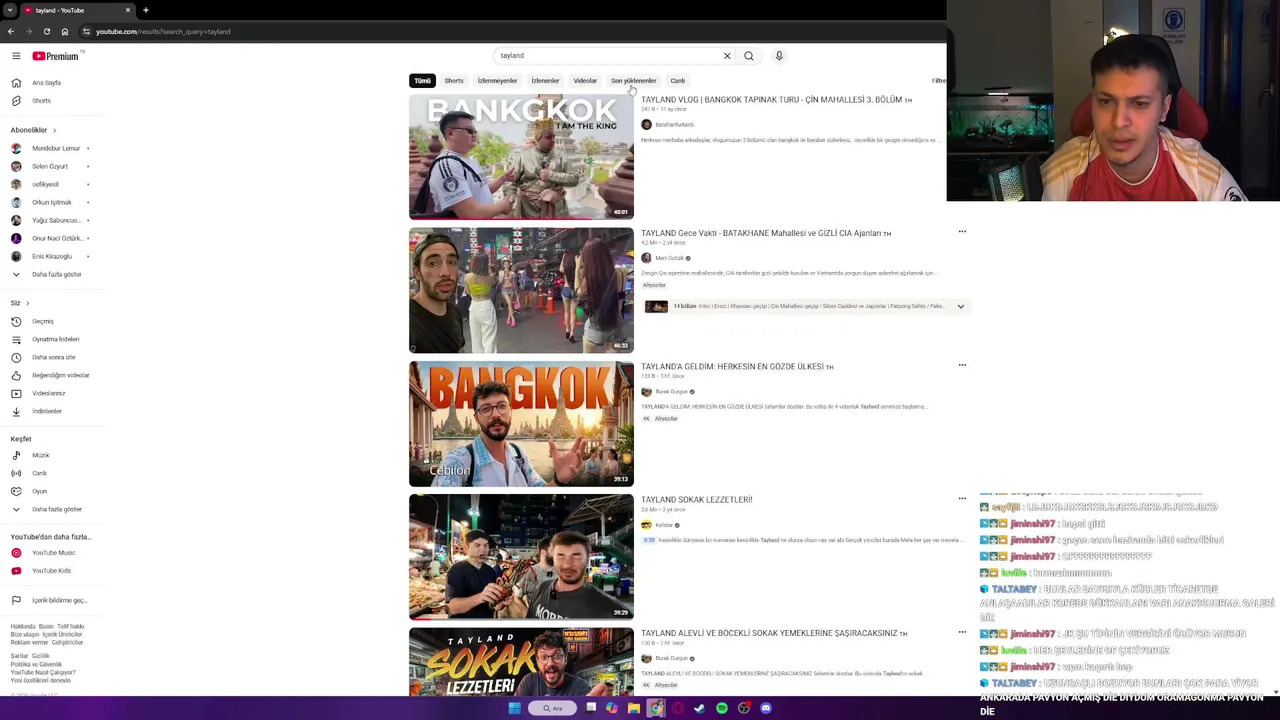Open Beğendiğim videolar thumbs-up icon
The width and height of the screenshot is (1280, 720).
click(16, 375)
